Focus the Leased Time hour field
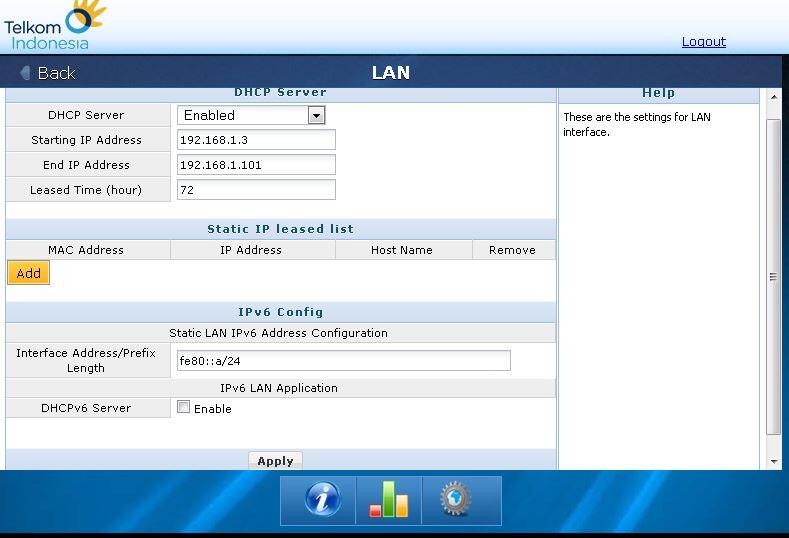 (x=256, y=190)
